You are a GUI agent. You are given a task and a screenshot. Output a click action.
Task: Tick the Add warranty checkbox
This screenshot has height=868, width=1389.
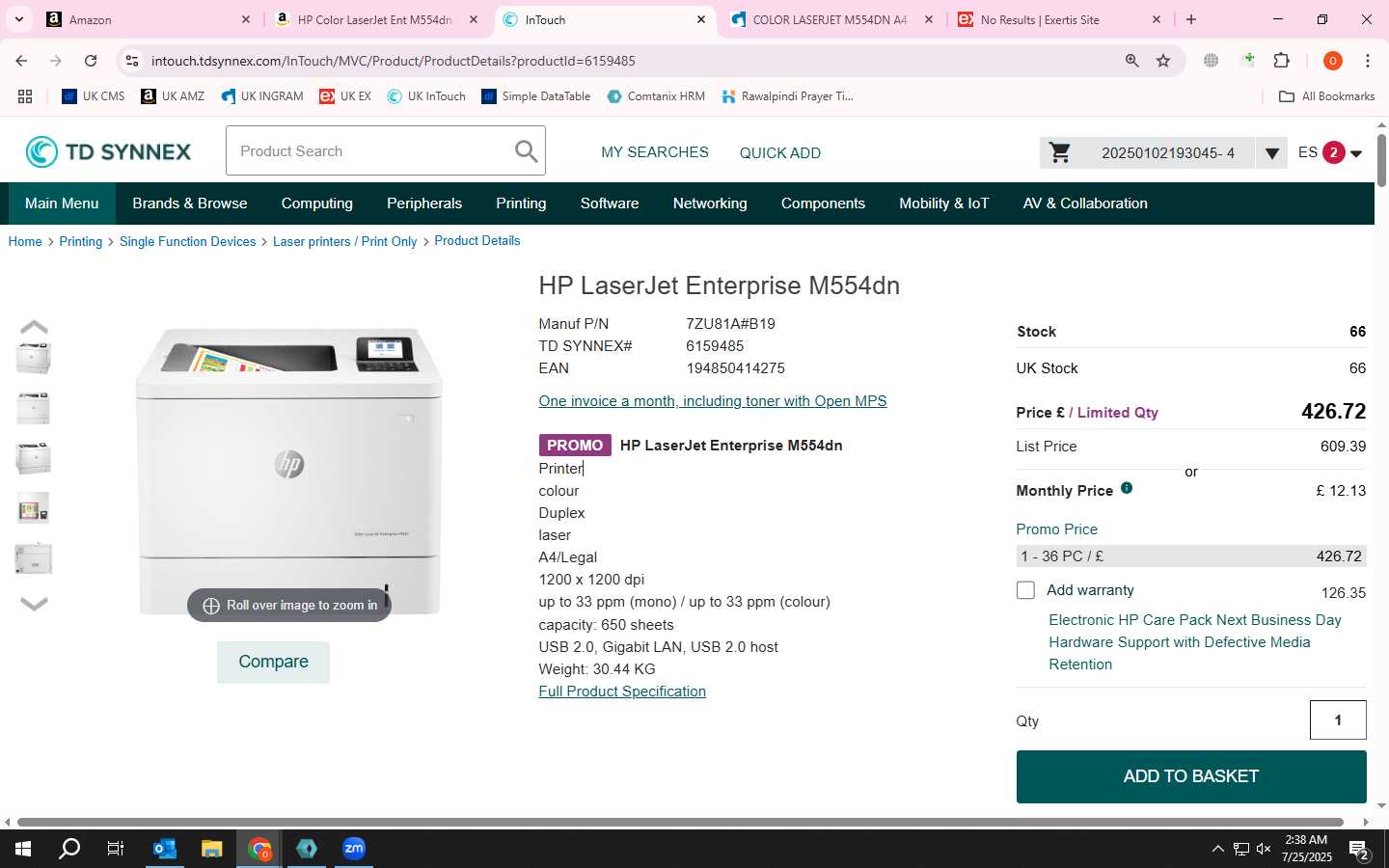(x=1025, y=590)
